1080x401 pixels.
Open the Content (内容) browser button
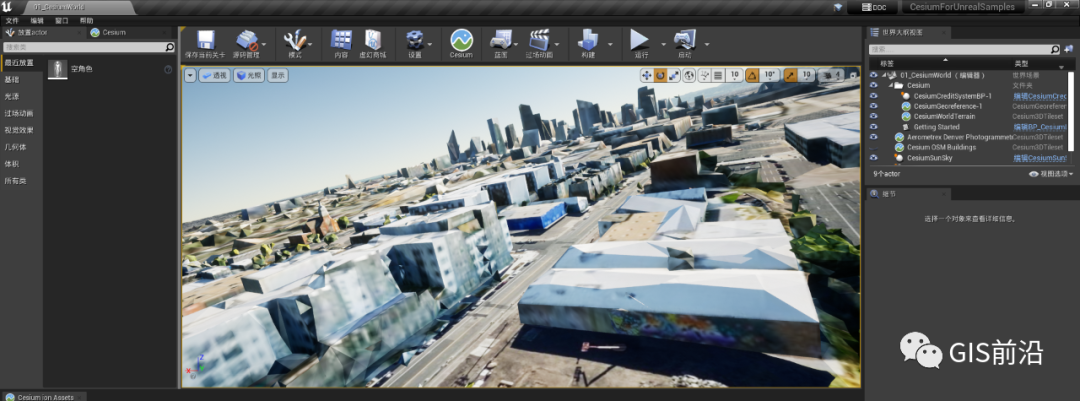[x=341, y=44]
